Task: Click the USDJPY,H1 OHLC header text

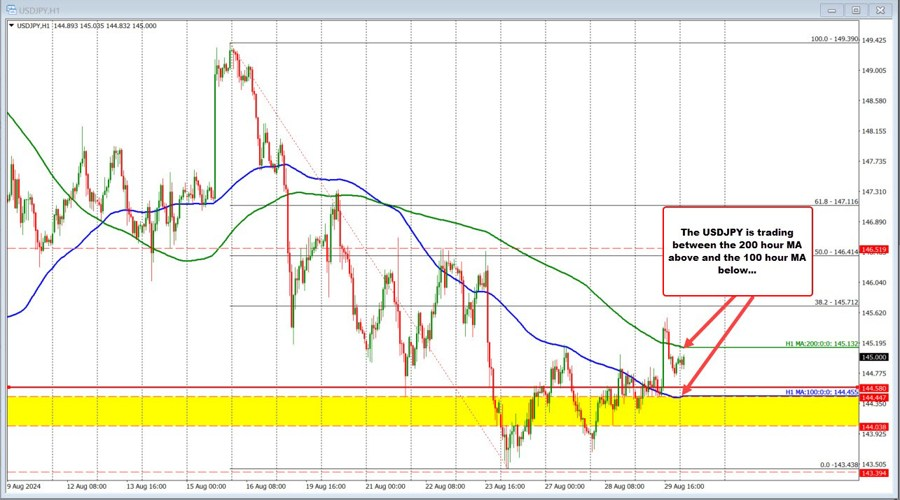Action: click(x=86, y=26)
